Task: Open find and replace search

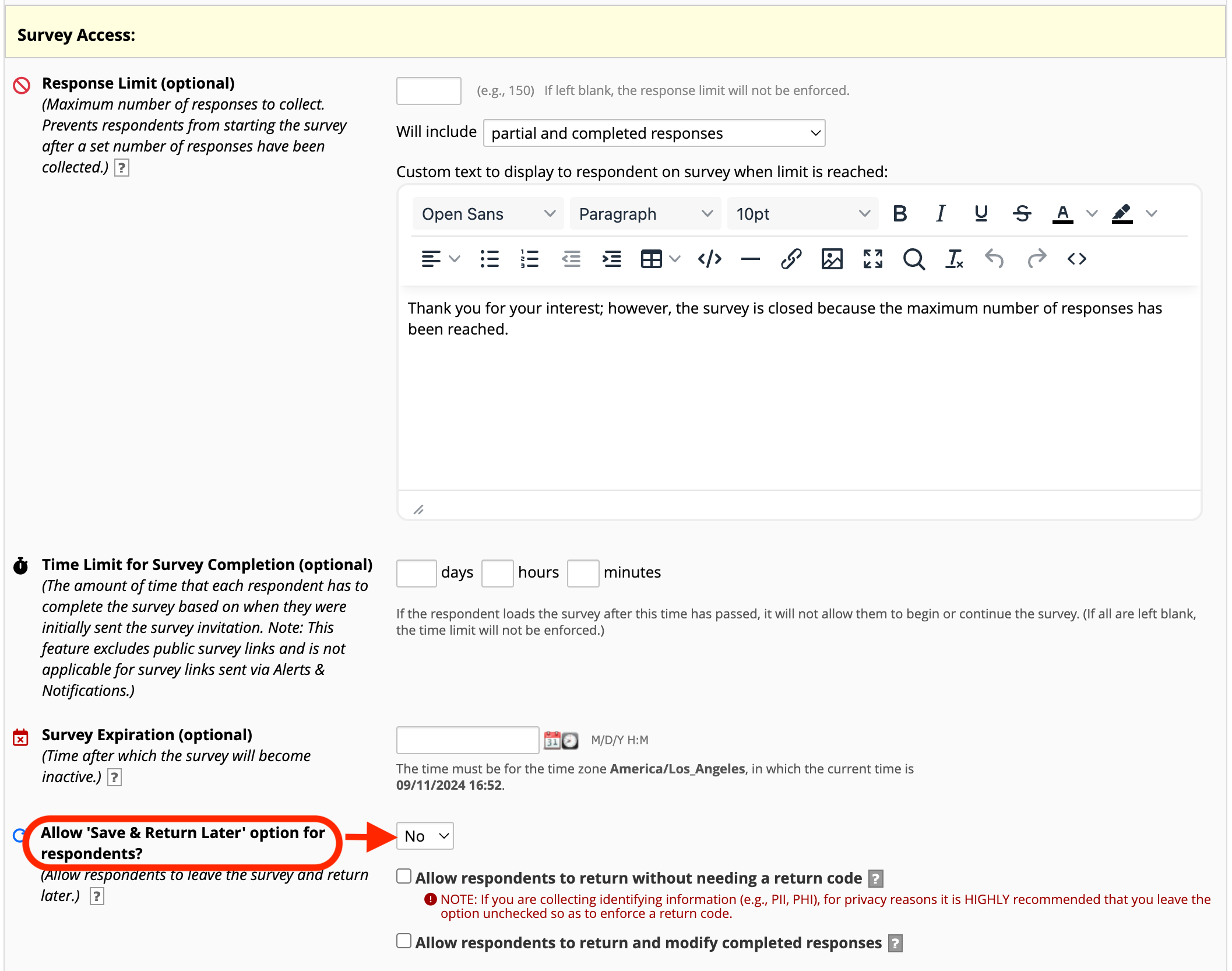Action: (914, 259)
